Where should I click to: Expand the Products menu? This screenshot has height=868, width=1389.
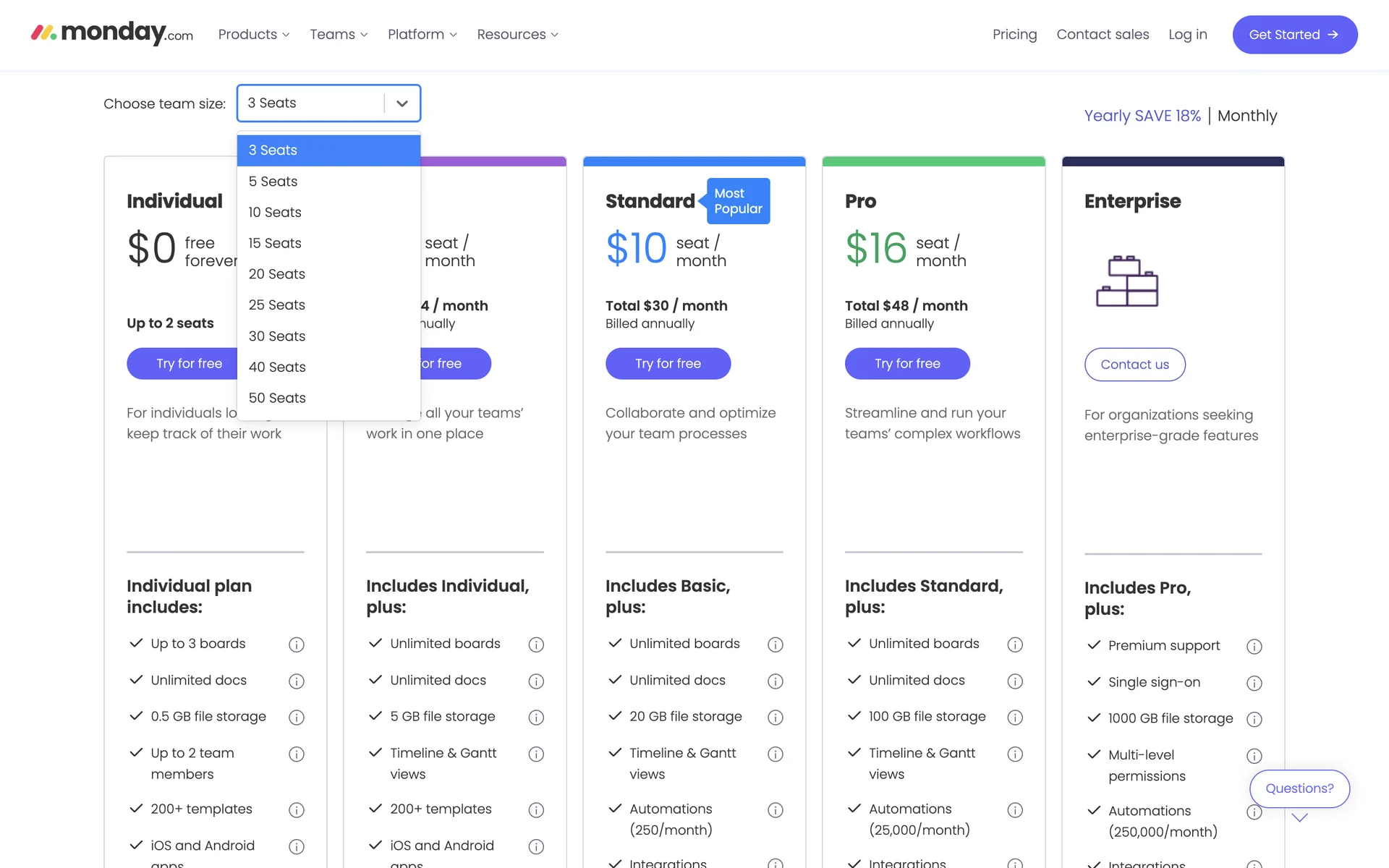[x=254, y=34]
